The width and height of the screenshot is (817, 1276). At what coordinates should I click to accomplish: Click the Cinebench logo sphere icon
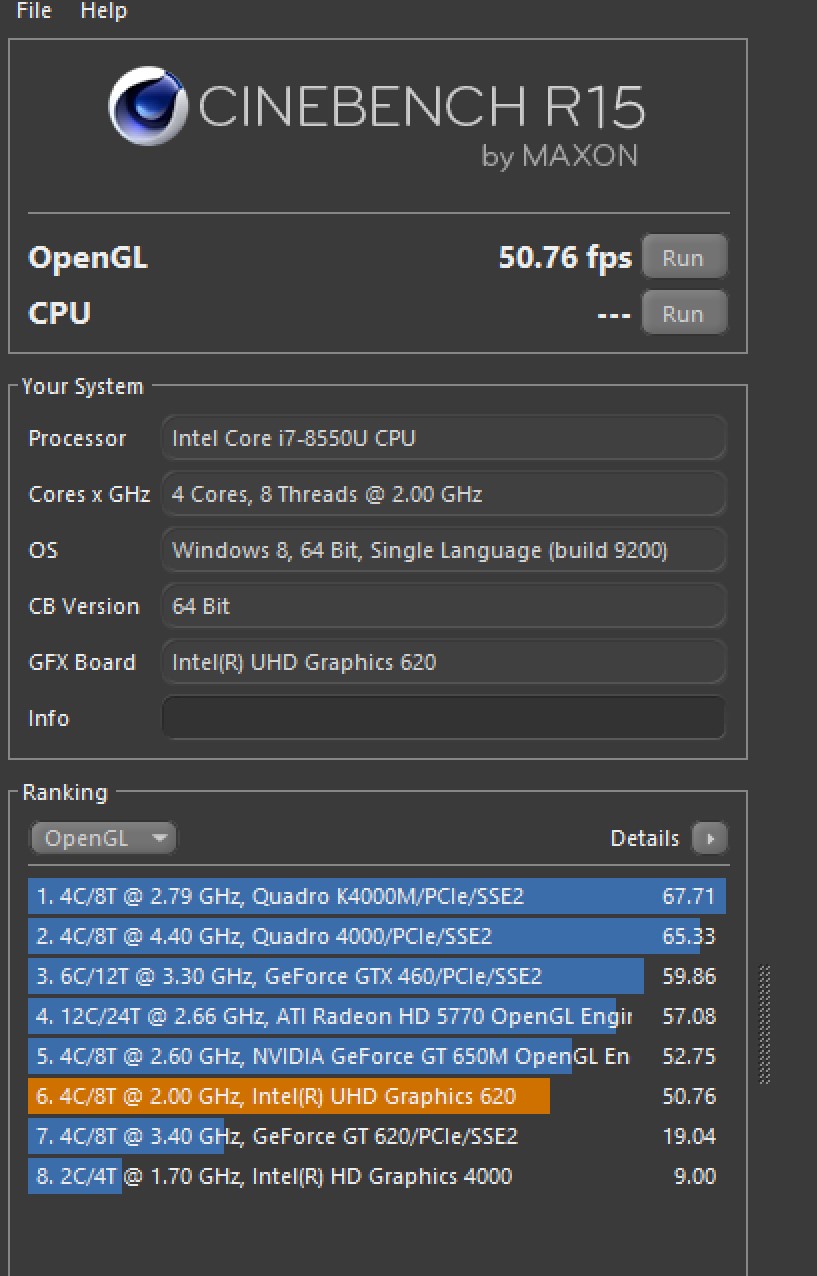149,106
